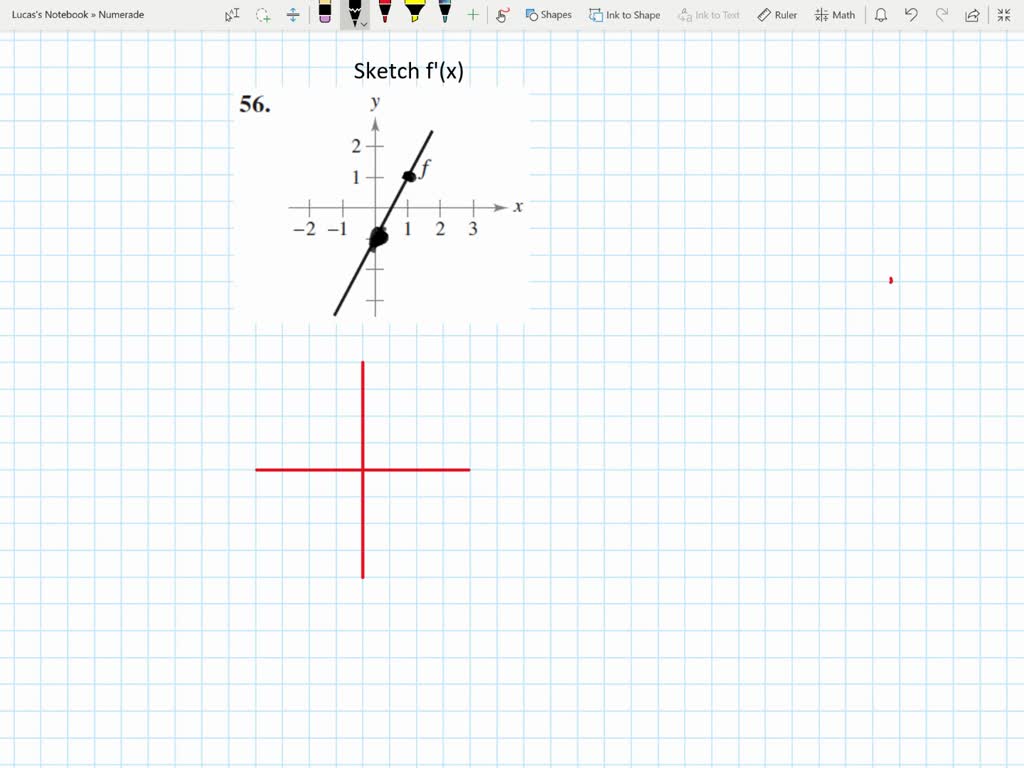1024x768 pixels.
Task: Select the Eraser tool
Action: (x=325, y=14)
